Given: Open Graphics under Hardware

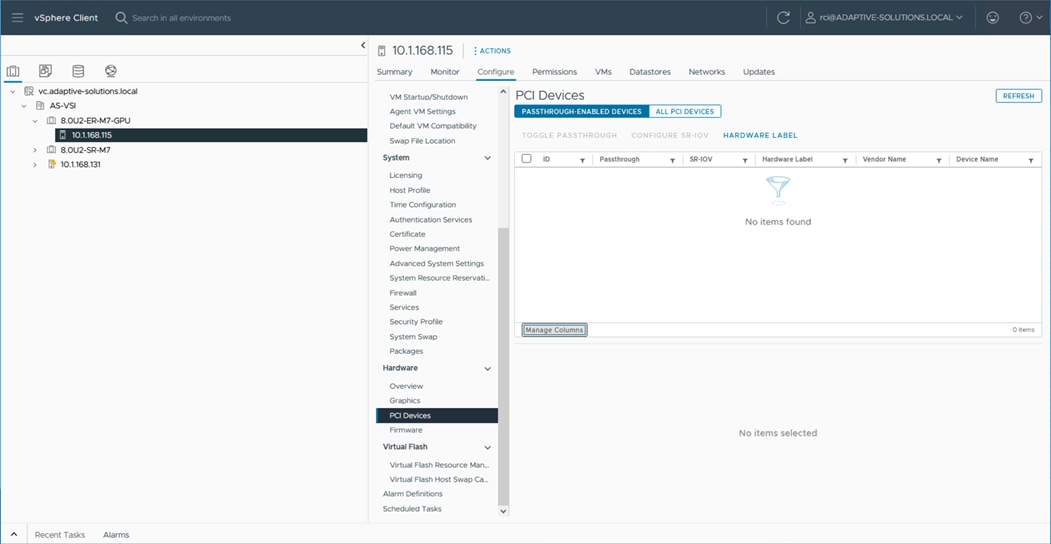Looking at the screenshot, I should (x=405, y=401).
